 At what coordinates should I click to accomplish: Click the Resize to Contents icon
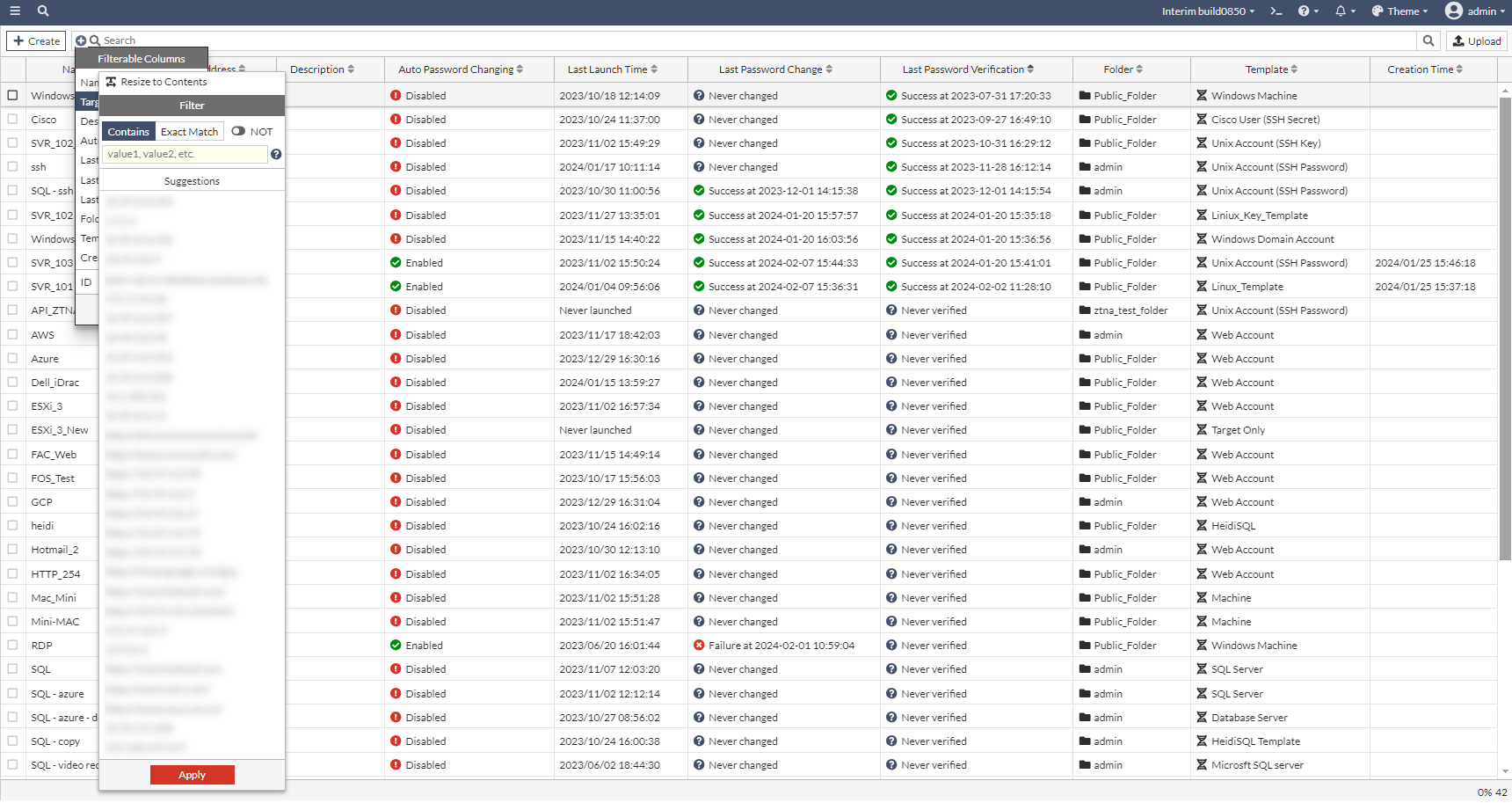(112, 82)
